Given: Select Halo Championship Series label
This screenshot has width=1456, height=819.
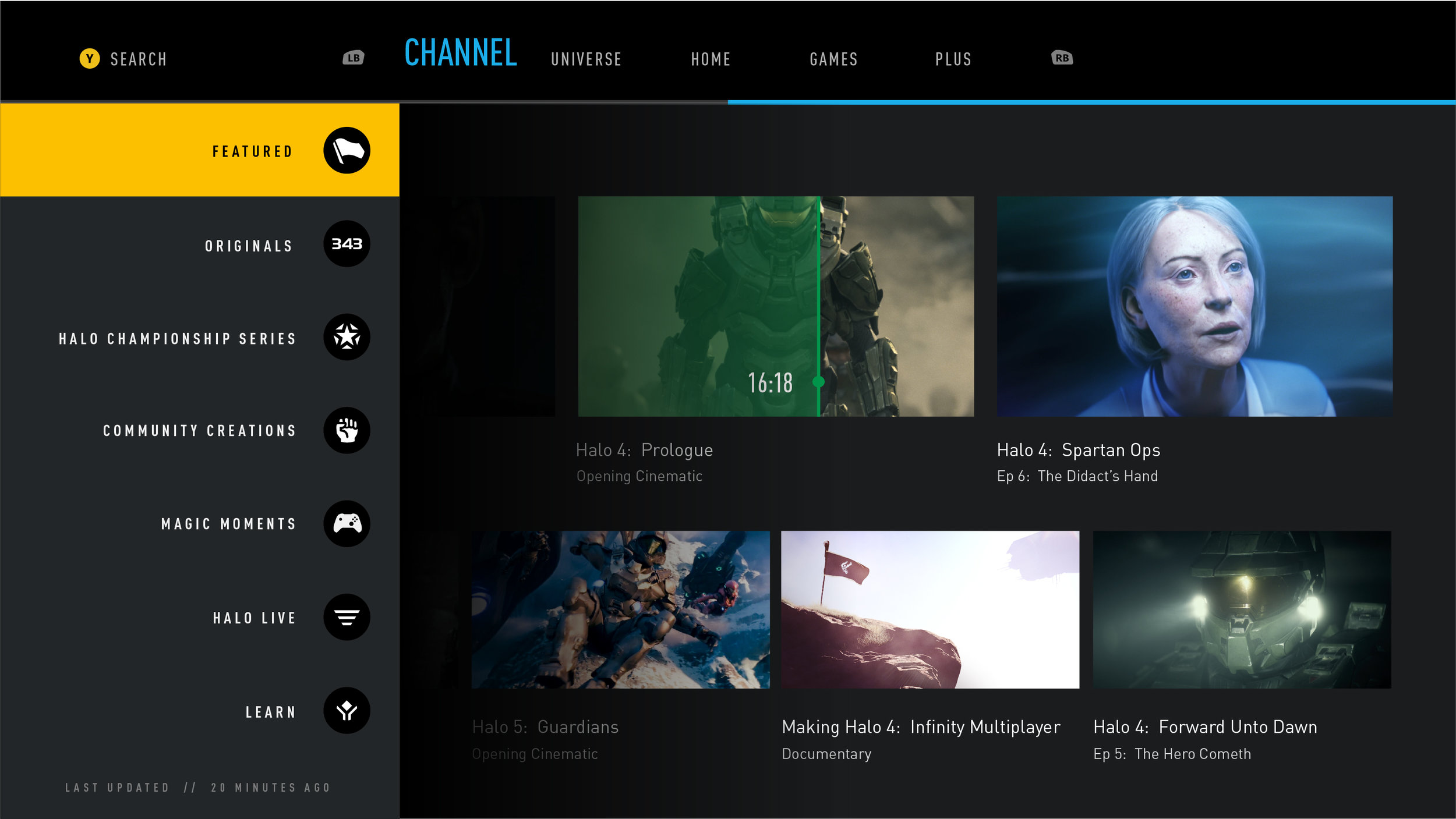Looking at the screenshot, I should click(x=178, y=339).
